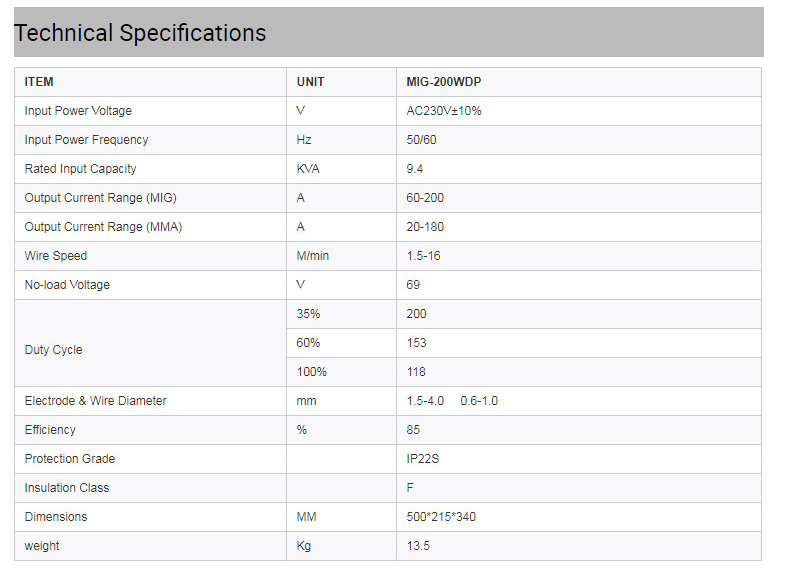
Task: Select the UNIT column header
Action: tap(310, 82)
